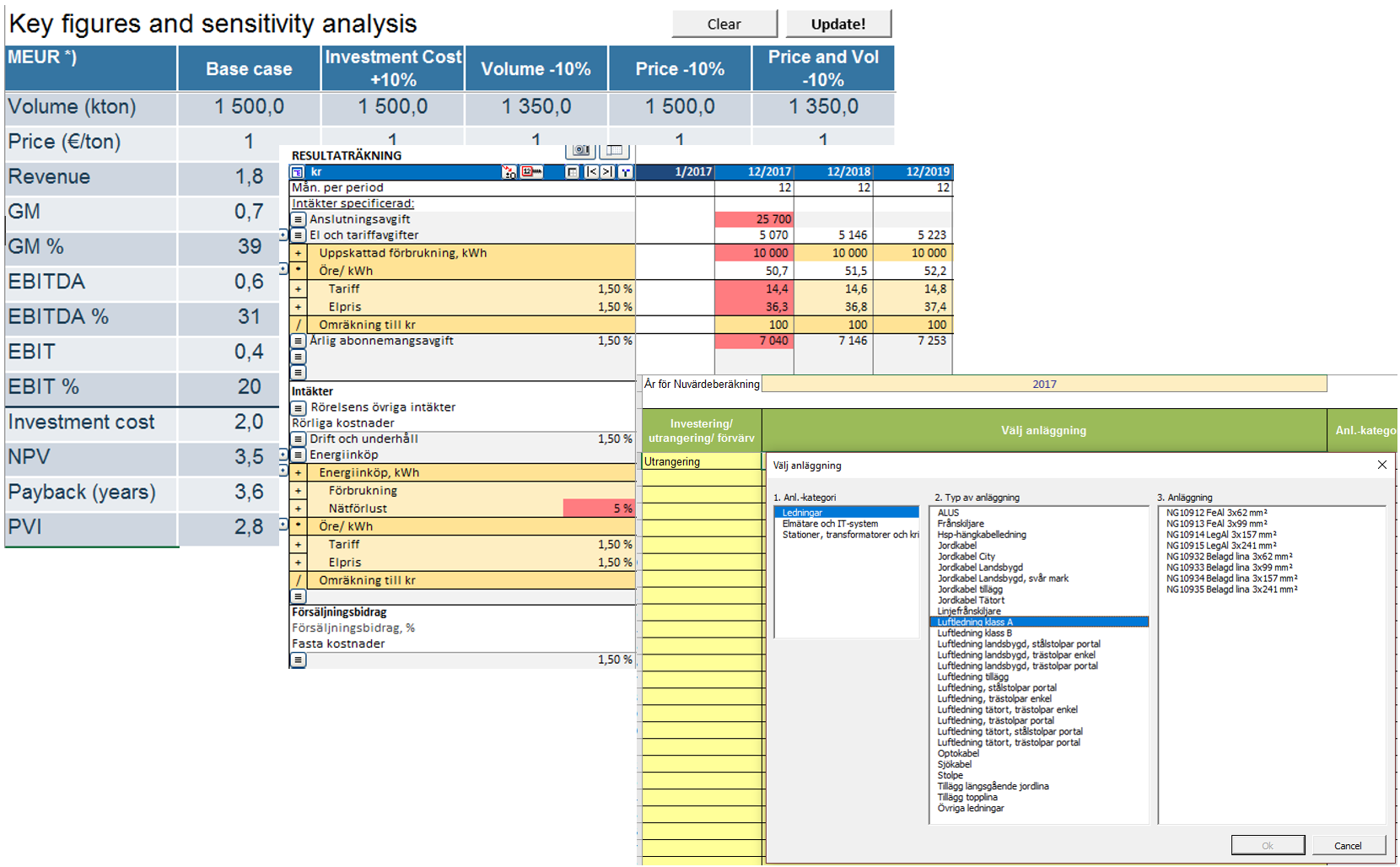Click plus operator beside Energiinköp, kWh
The width and height of the screenshot is (1400, 867).
[299, 473]
